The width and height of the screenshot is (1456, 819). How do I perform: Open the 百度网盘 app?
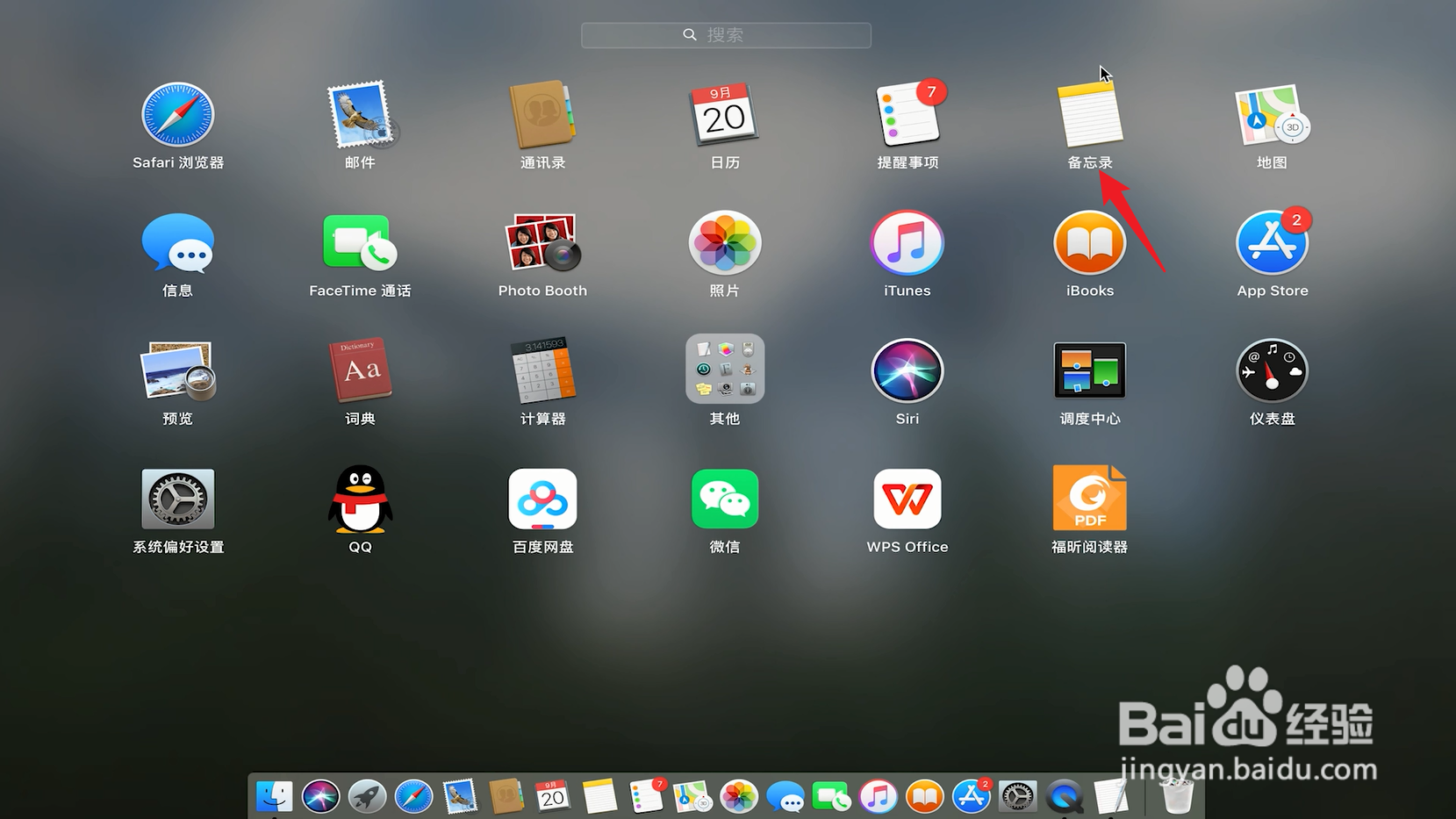point(543,499)
